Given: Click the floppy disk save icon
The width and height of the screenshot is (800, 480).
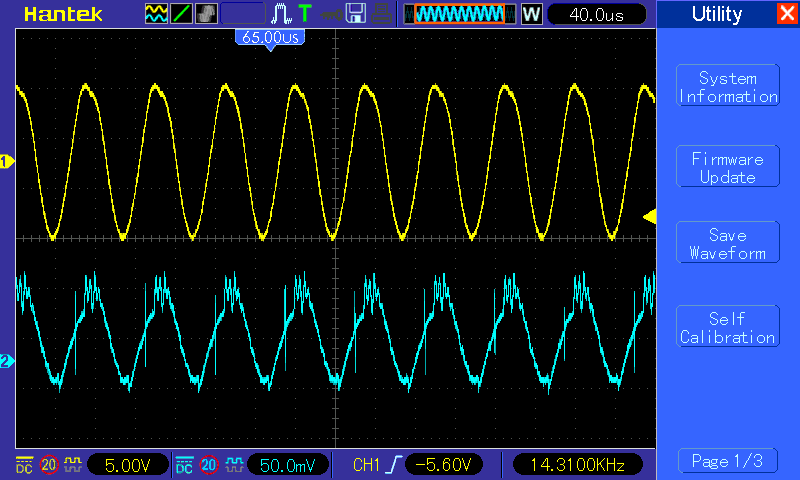Looking at the screenshot, I should (356, 14).
